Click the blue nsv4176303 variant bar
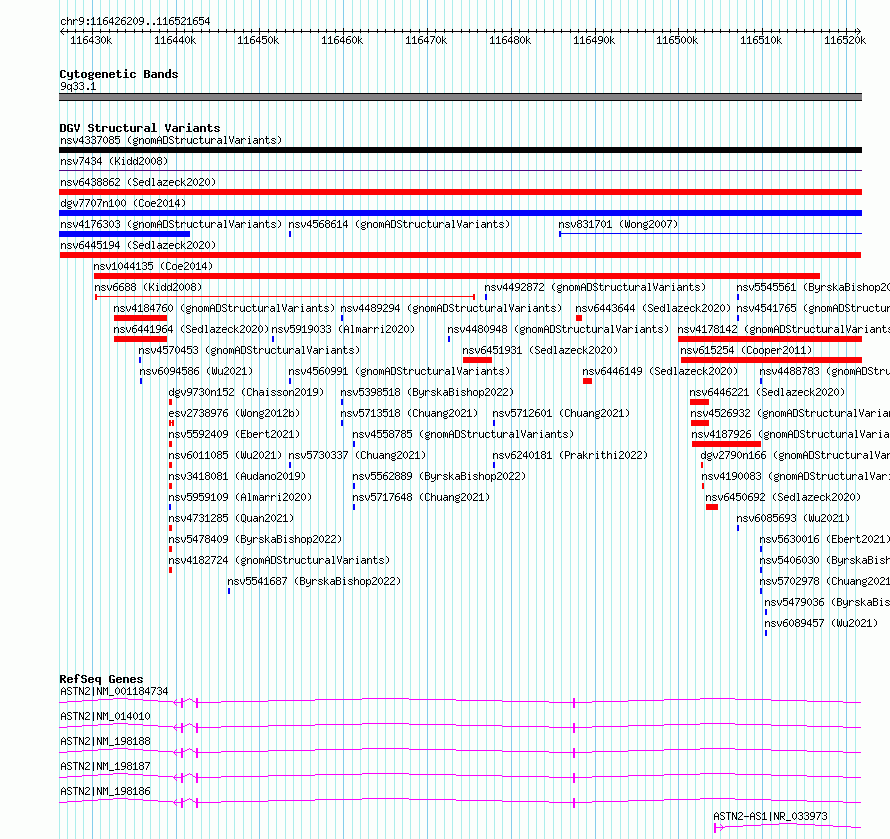The width and height of the screenshot is (890, 839). tap(124, 234)
